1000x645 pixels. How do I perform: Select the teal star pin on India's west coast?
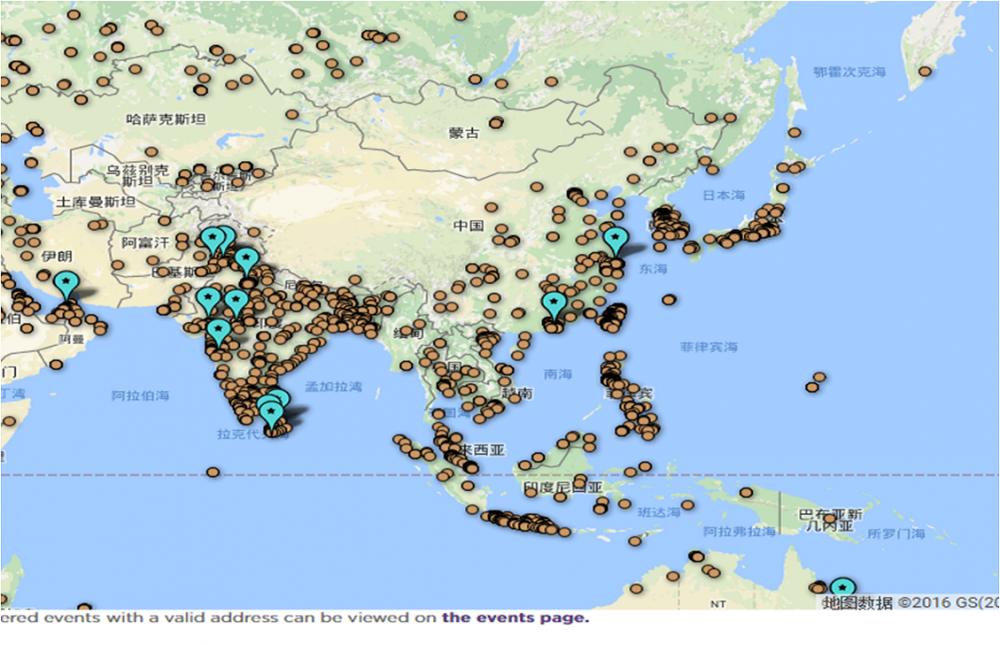tap(219, 333)
